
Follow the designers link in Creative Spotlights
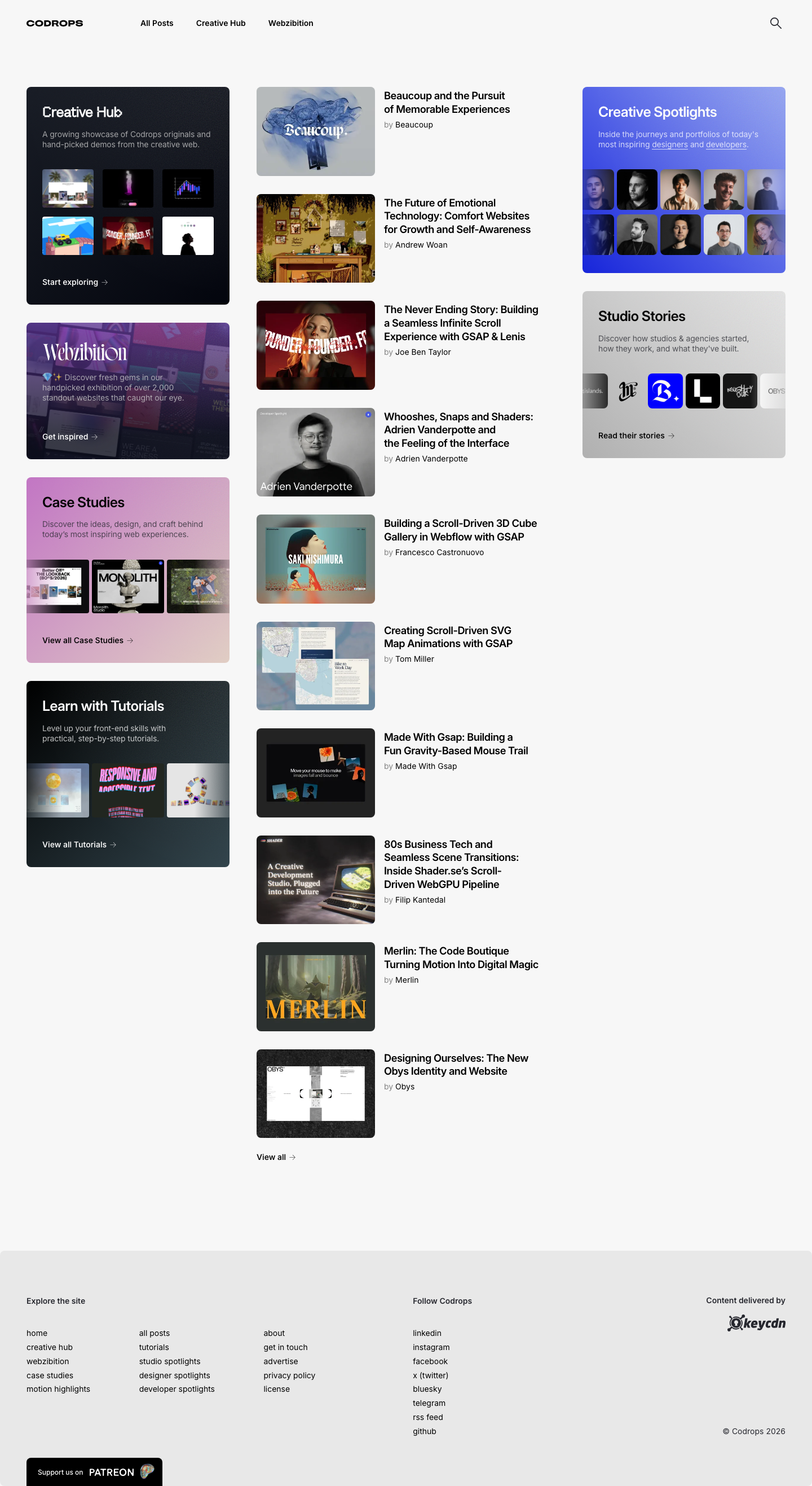click(669, 145)
